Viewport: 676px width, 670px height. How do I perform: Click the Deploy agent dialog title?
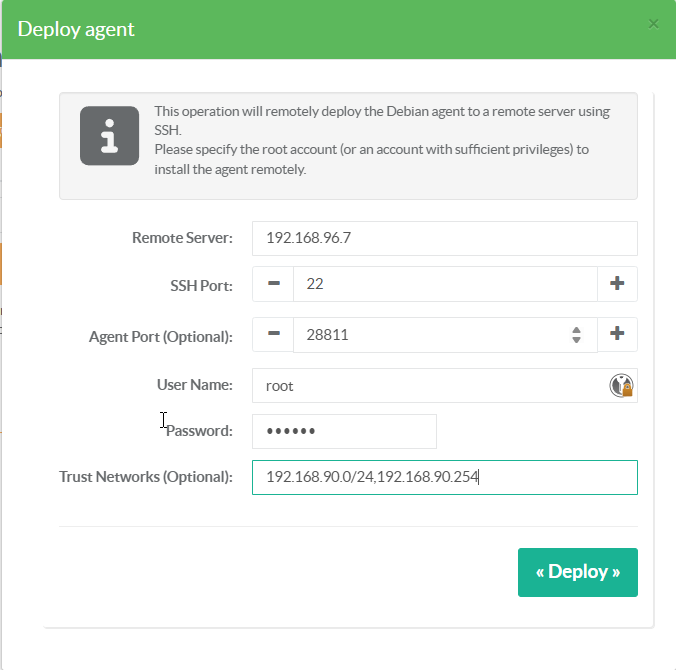76,28
